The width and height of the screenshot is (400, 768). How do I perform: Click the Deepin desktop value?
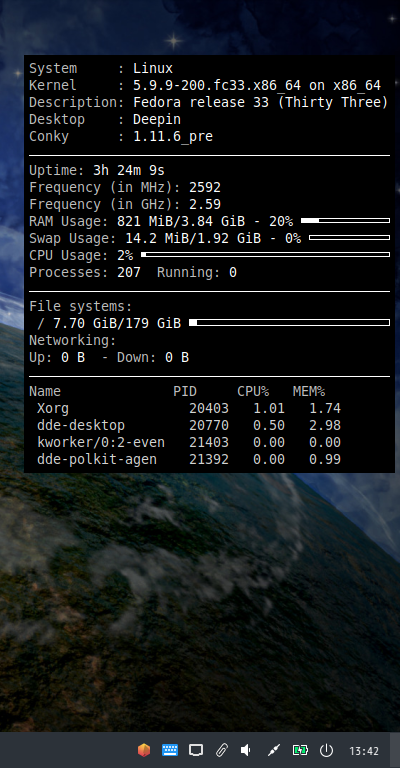pos(157,120)
